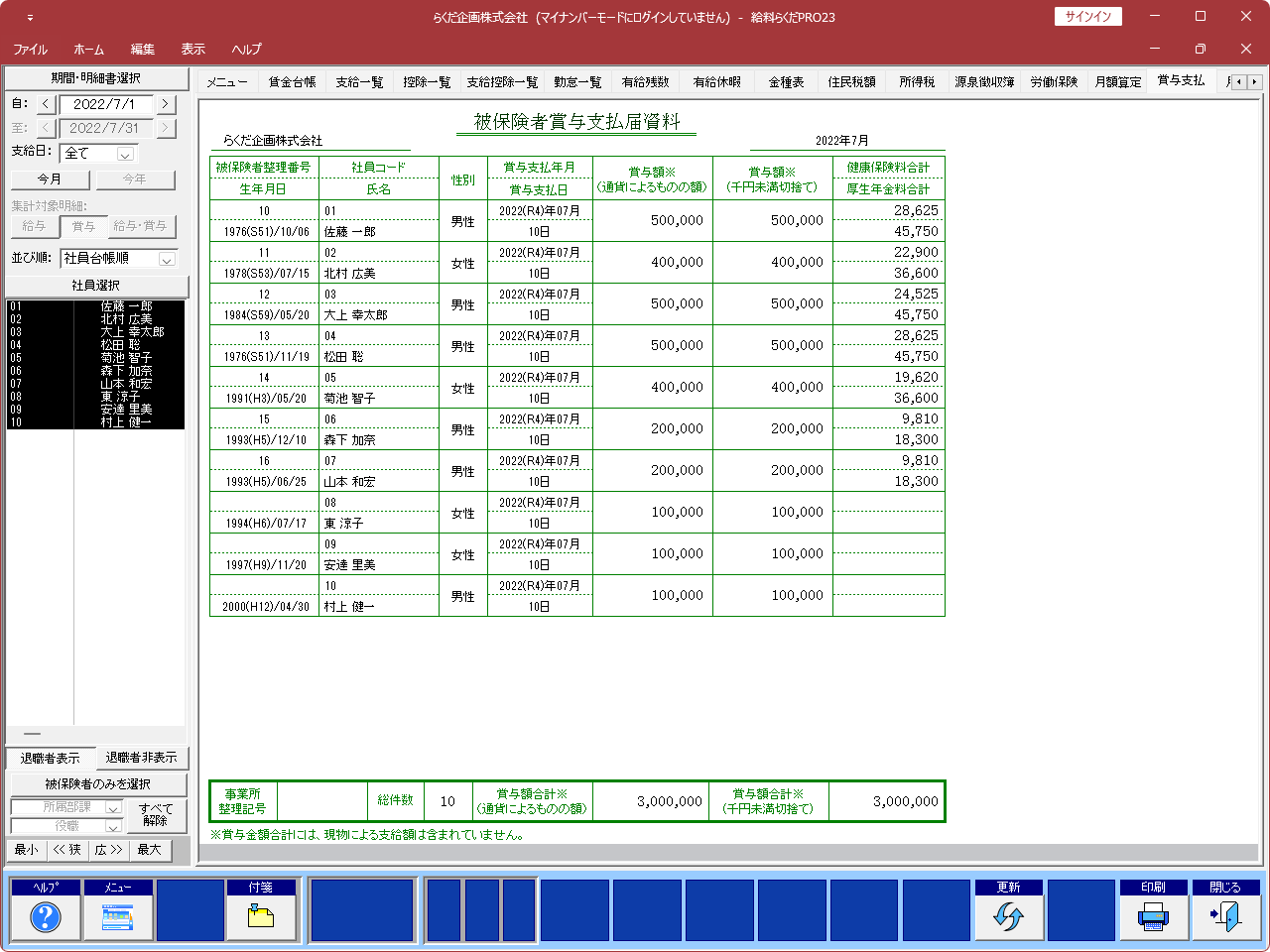1270x952 pixels.
Task: Click the 今月 button
Action: tap(50, 179)
